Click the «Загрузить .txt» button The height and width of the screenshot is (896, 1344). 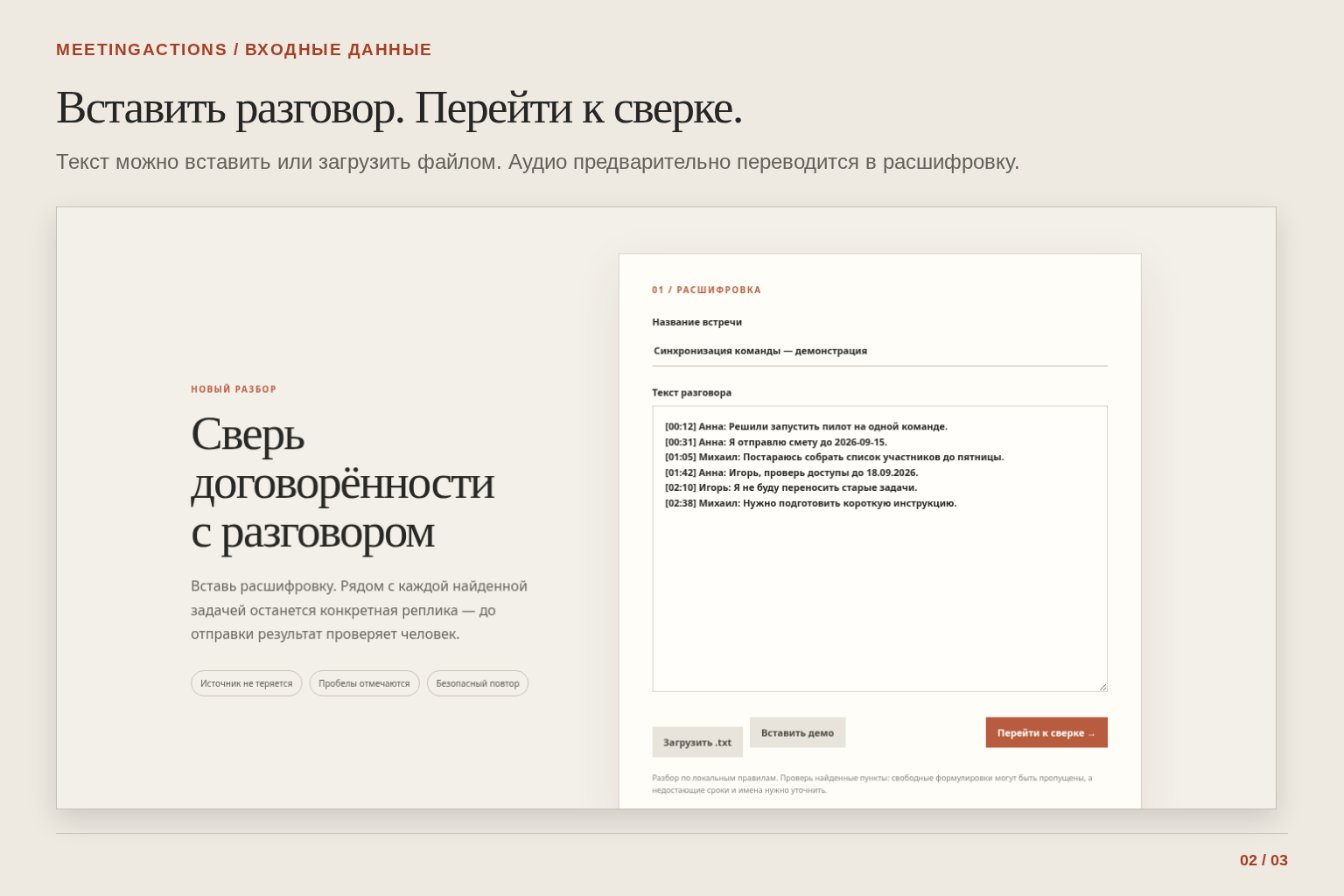(697, 742)
